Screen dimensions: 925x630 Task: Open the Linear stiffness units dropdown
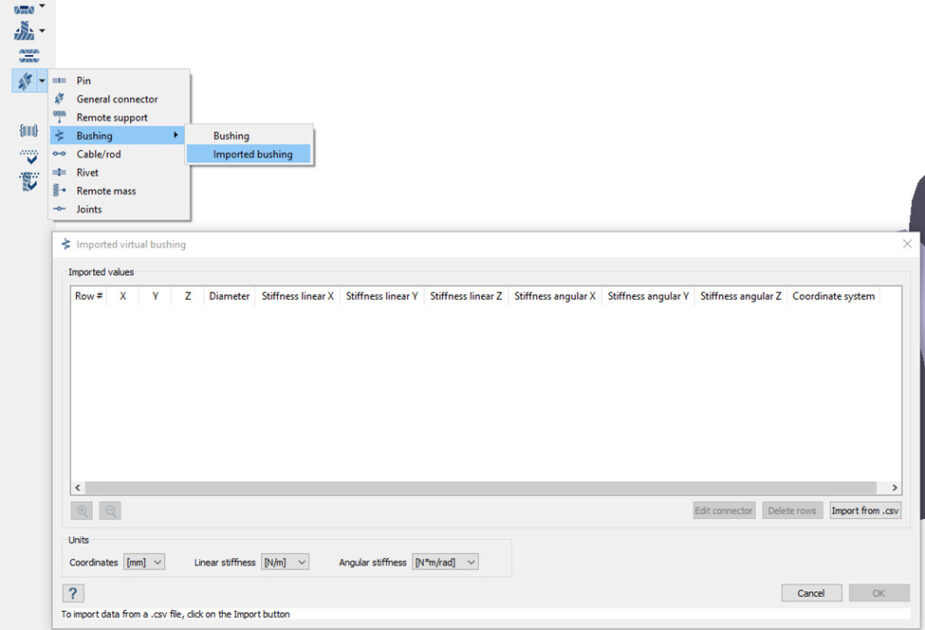(284, 562)
